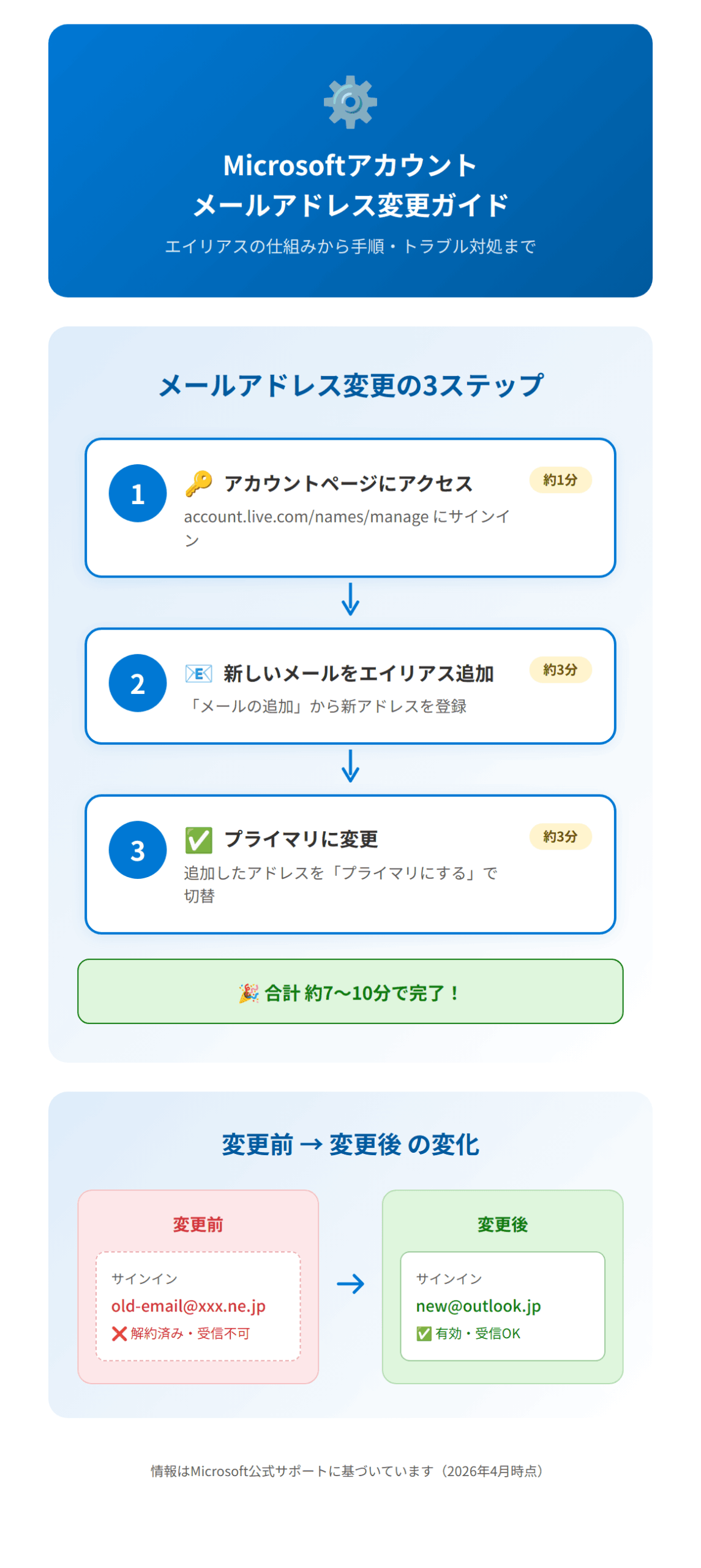
Task: Click the 約1分 time badge
Action: pyautogui.click(x=560, y=480)
